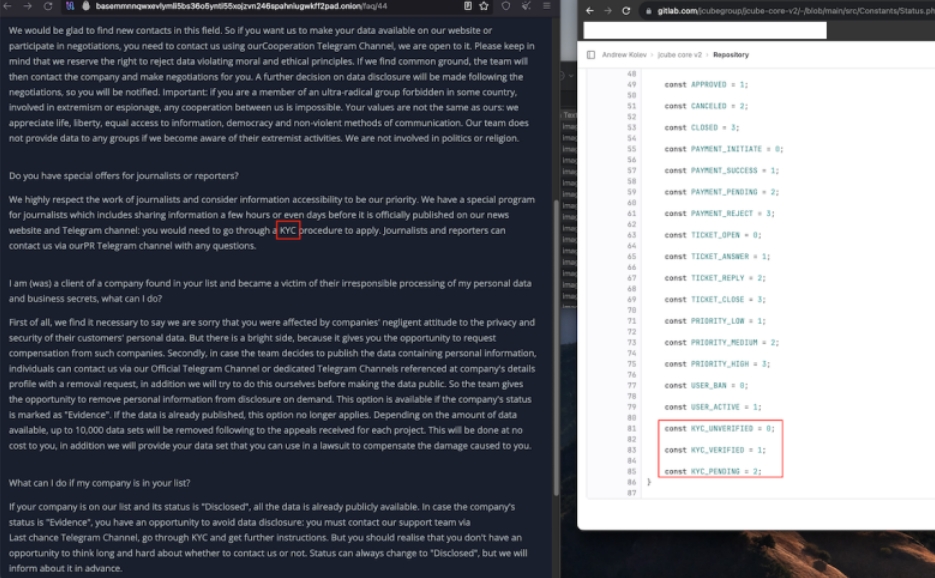Click the heading starting 'I am (was) a client'
Image resolution: width=935 pixels, height=578 pixels.
[270, 291]
